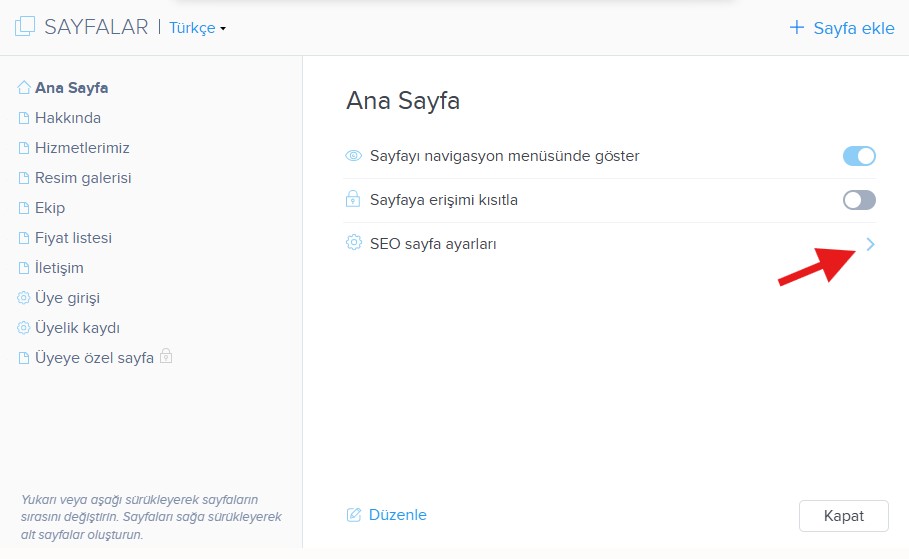The image size is (909, 559).
Task: Select the Hakkında page in sidebar
Action: [x=68, y=118]
